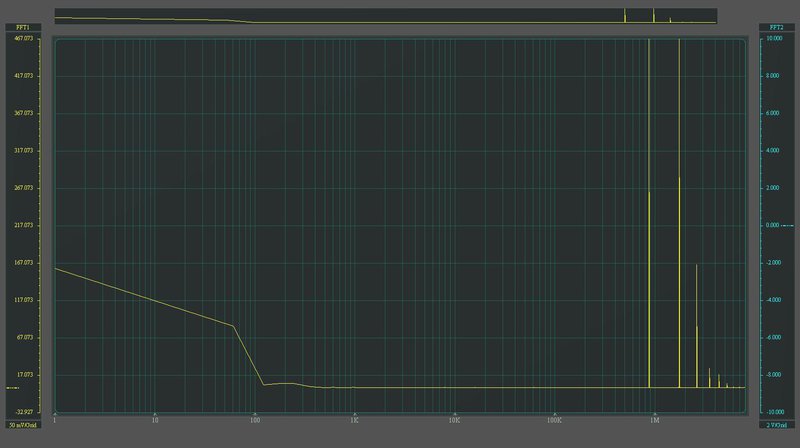Viewport: 800px width, 448px height.
Task: Click the 100 label on frequency axis
Action: pyautogui.click(x=255, y=420)
